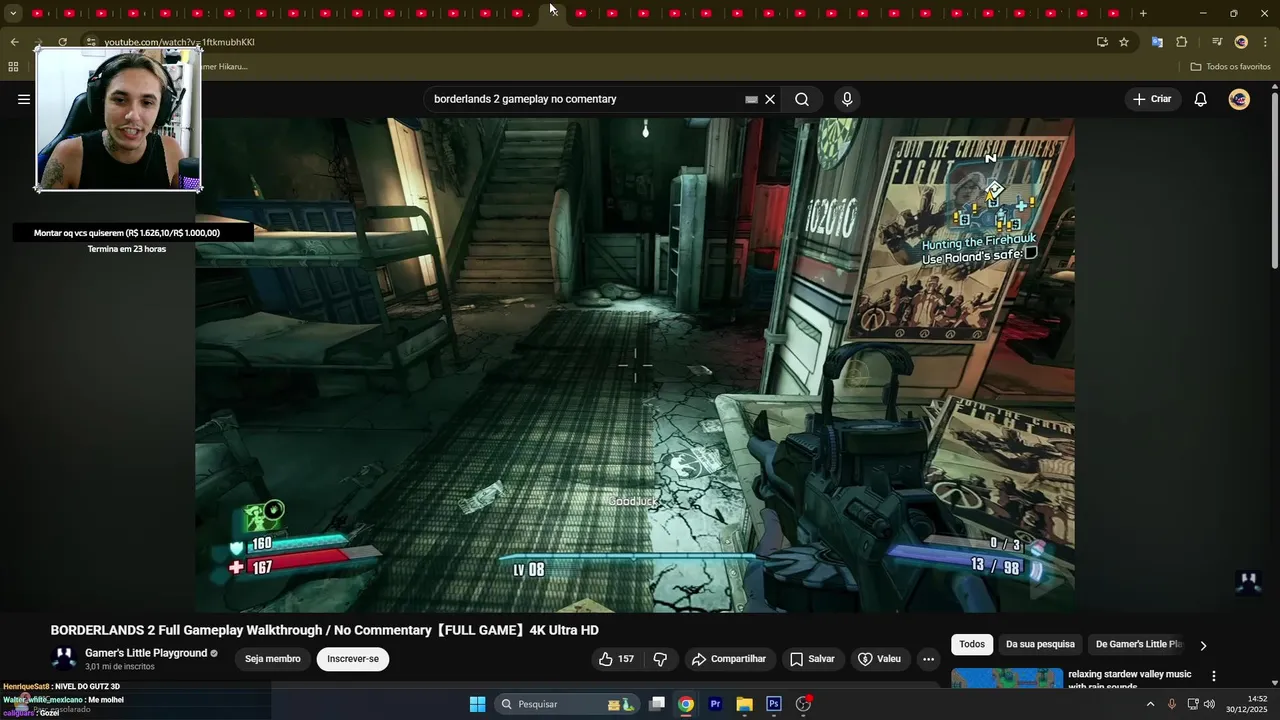1280x720 pixels.
Task: Open the taskbar app with red badge
Action: (x=803, y=704)
